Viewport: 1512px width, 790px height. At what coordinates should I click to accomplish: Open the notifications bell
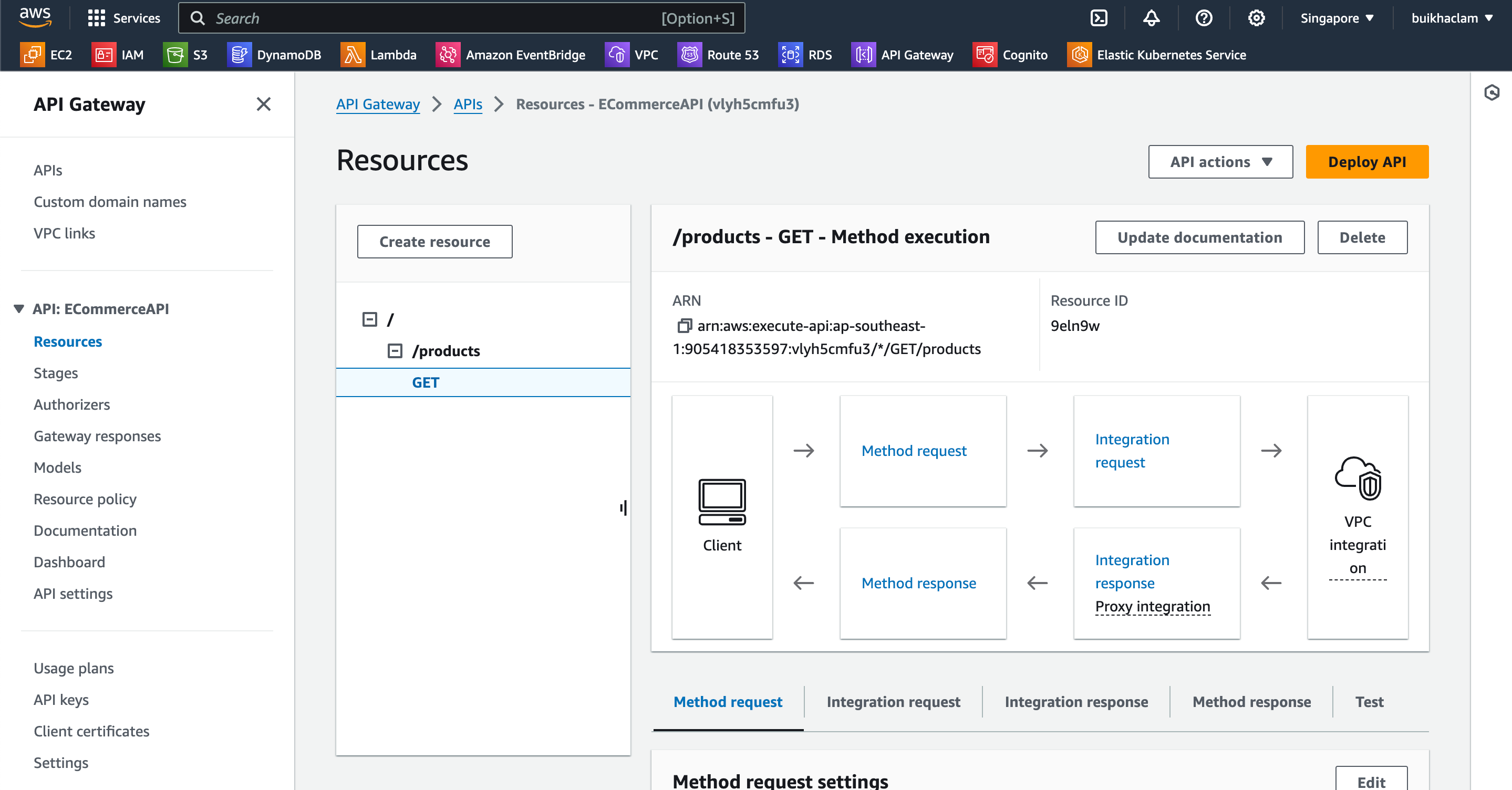1151,18
